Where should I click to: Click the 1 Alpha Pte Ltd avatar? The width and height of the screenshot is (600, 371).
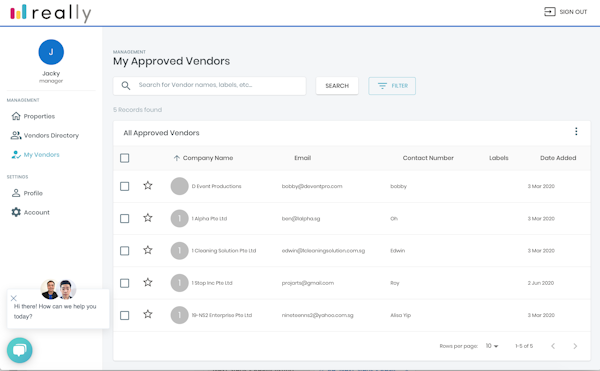point(179,218)
